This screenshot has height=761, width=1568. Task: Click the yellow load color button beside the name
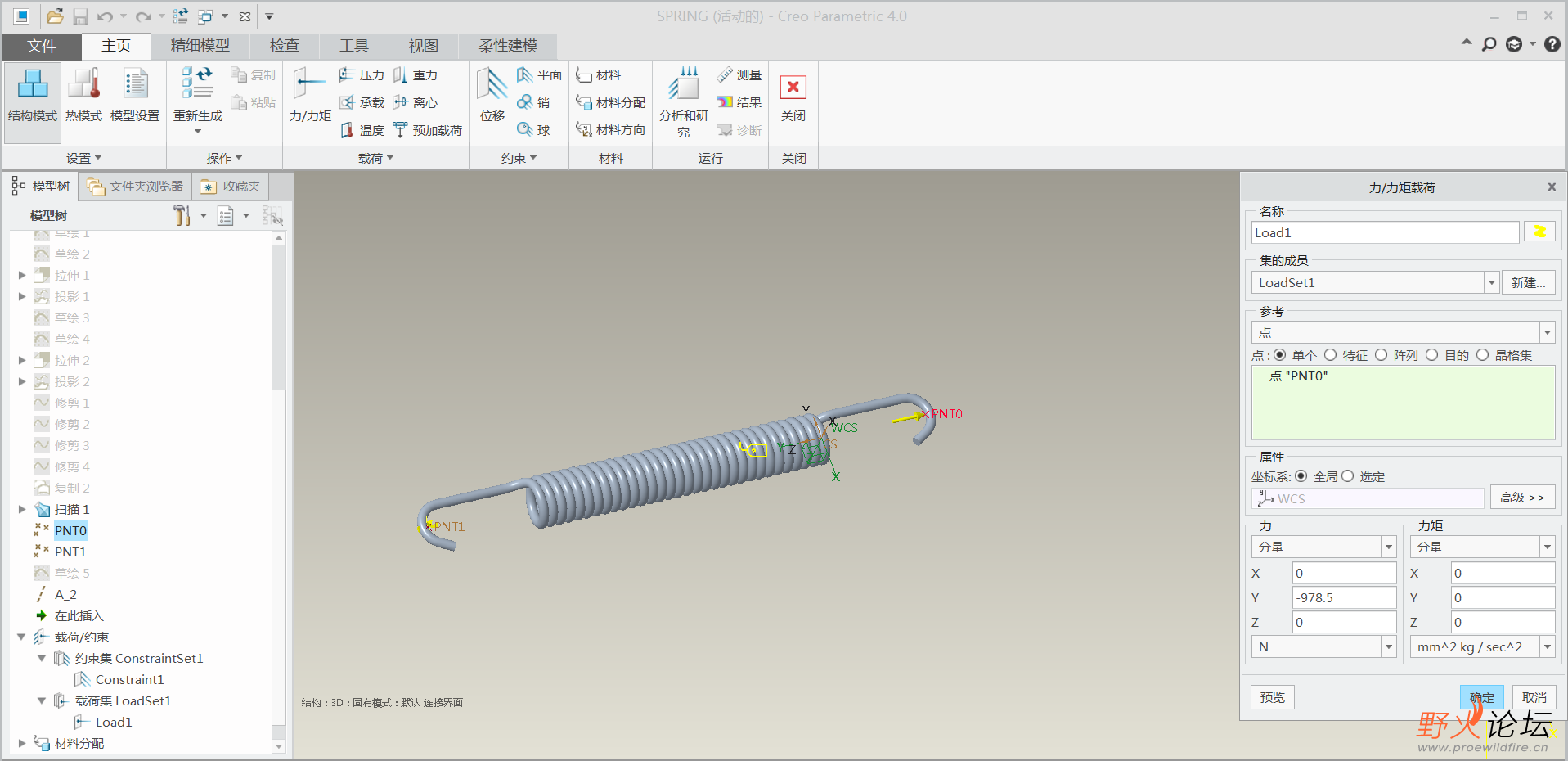tap(1539, 232)
